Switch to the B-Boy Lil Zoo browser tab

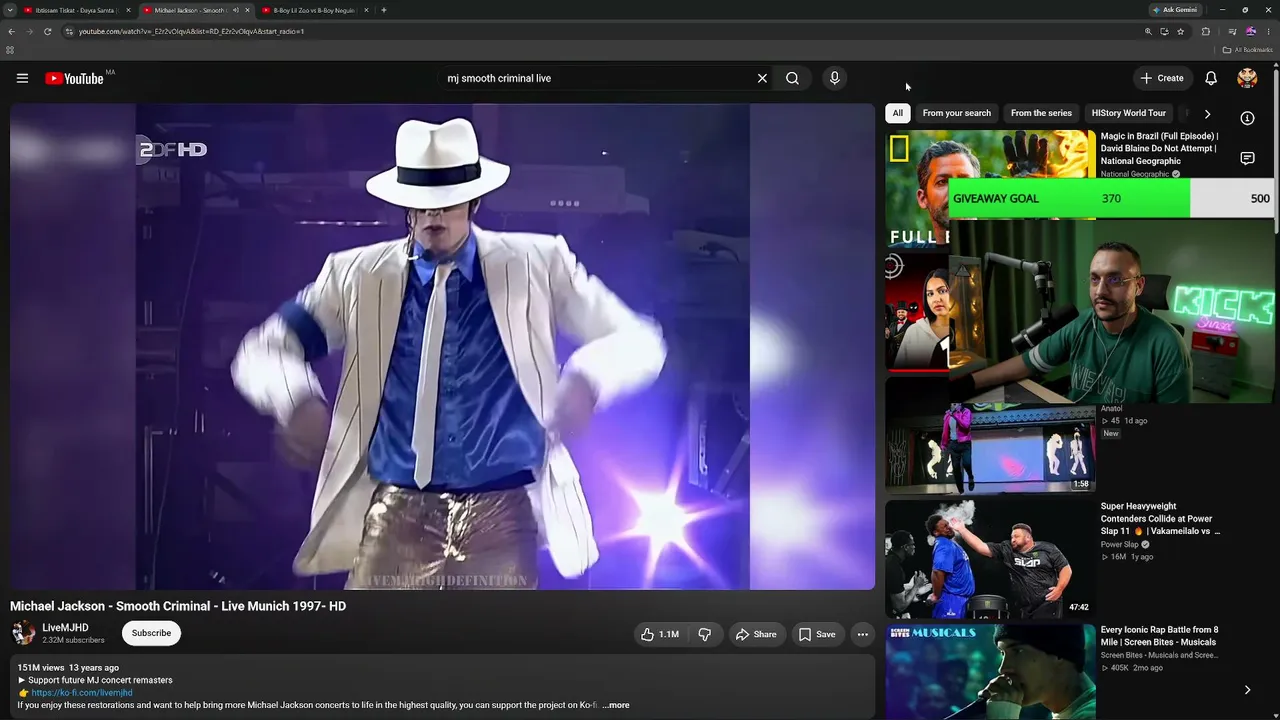pyautogui.click(x=315, y=10)
